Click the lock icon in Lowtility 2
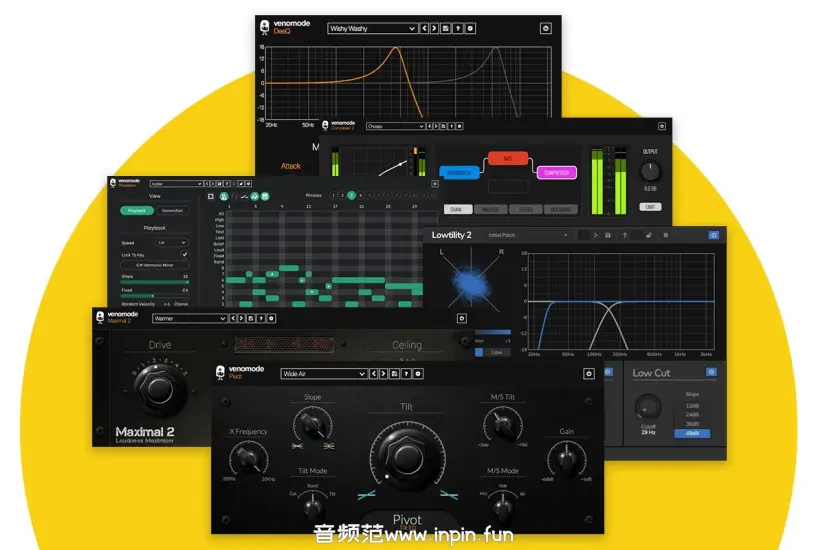Screen dimensions: 825x550 649,235
